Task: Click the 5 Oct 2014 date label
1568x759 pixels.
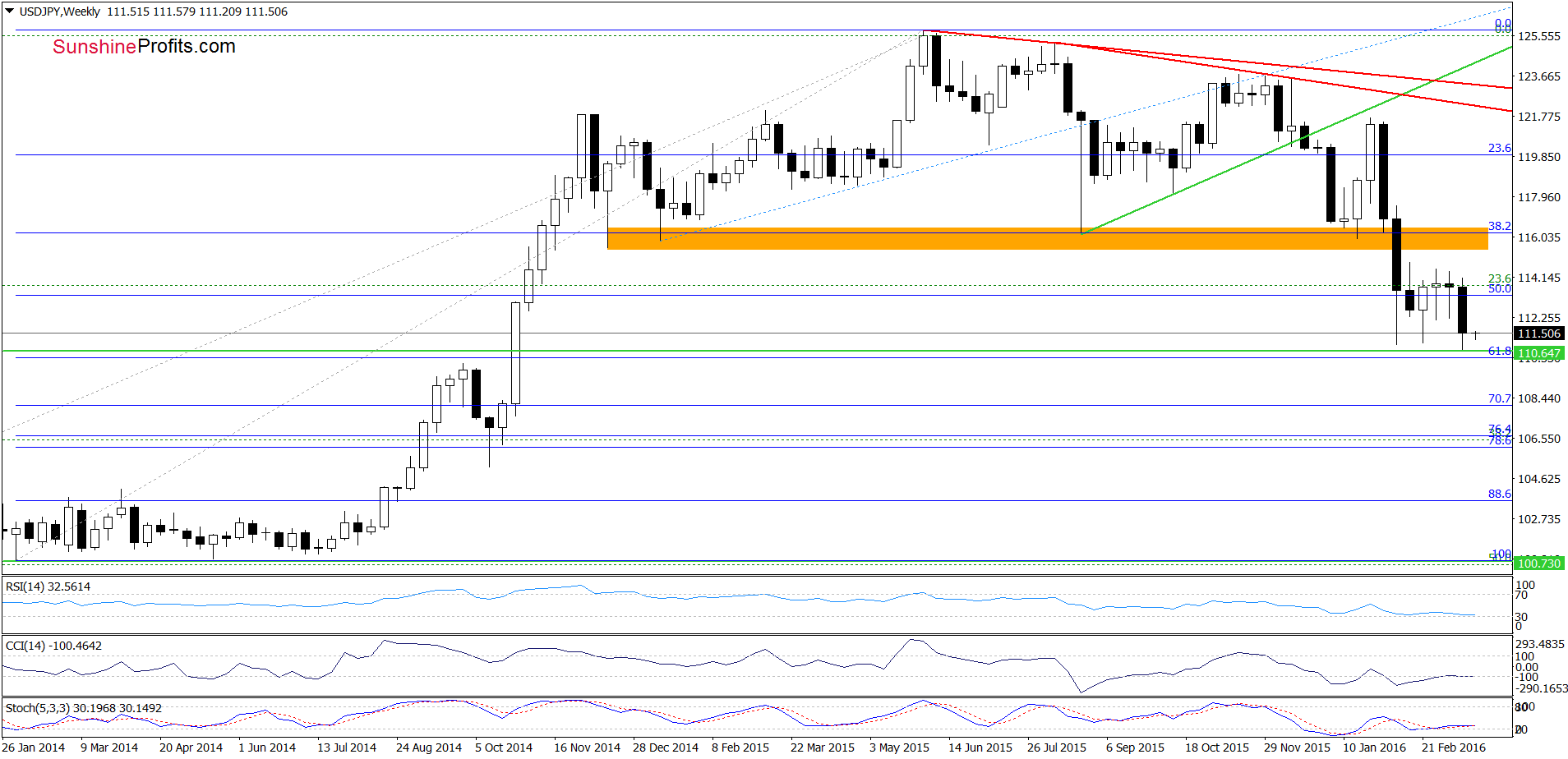Action: point(504,747)
